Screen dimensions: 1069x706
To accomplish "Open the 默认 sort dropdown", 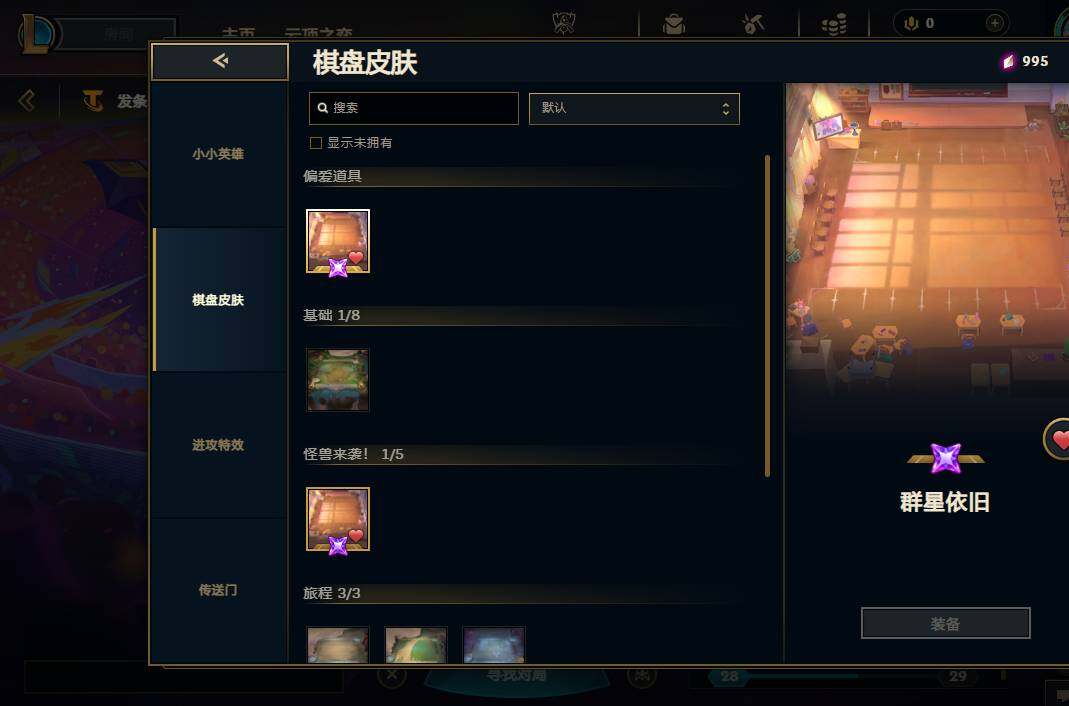I will 634,108.
